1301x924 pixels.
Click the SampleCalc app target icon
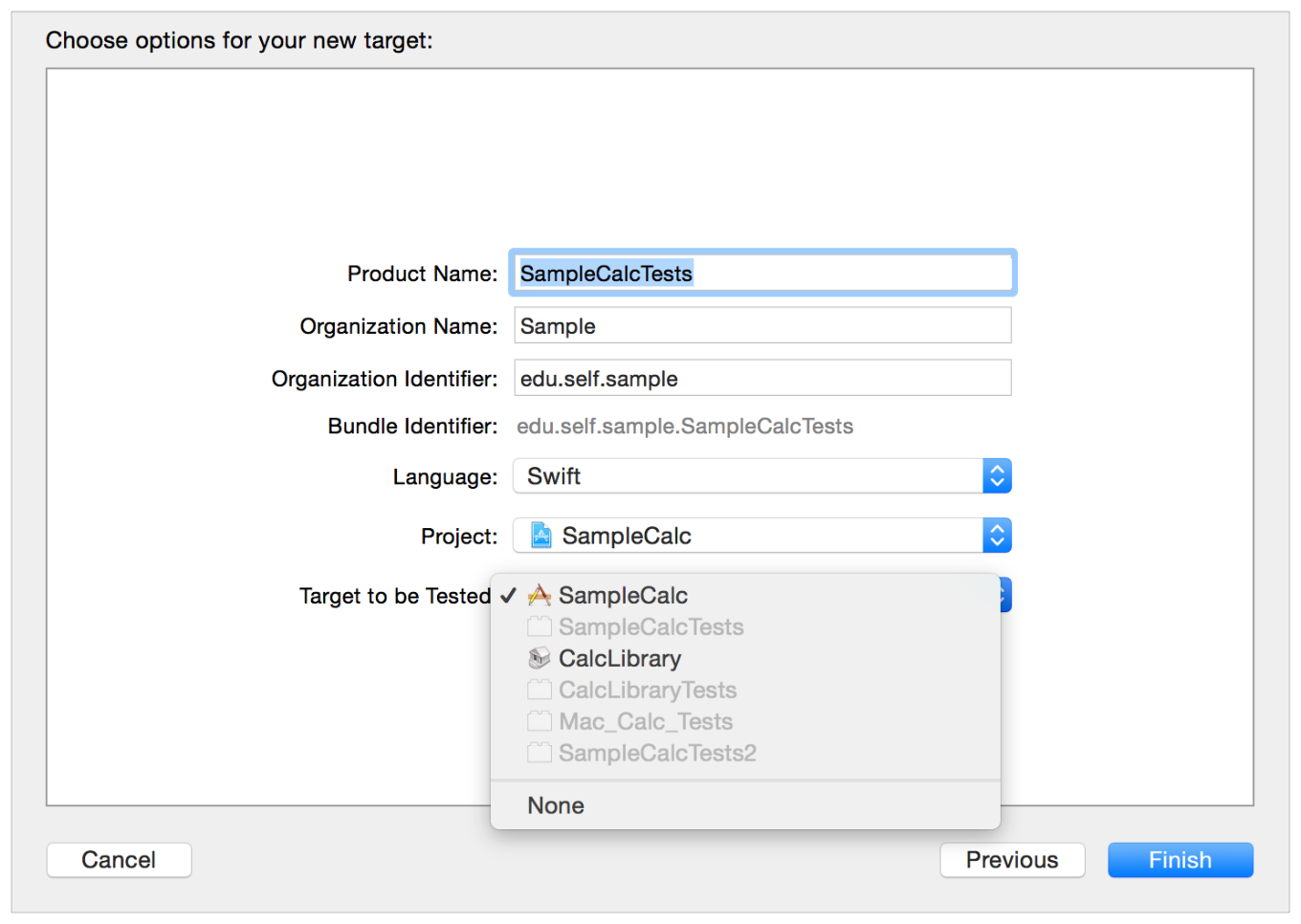(540, 596)
